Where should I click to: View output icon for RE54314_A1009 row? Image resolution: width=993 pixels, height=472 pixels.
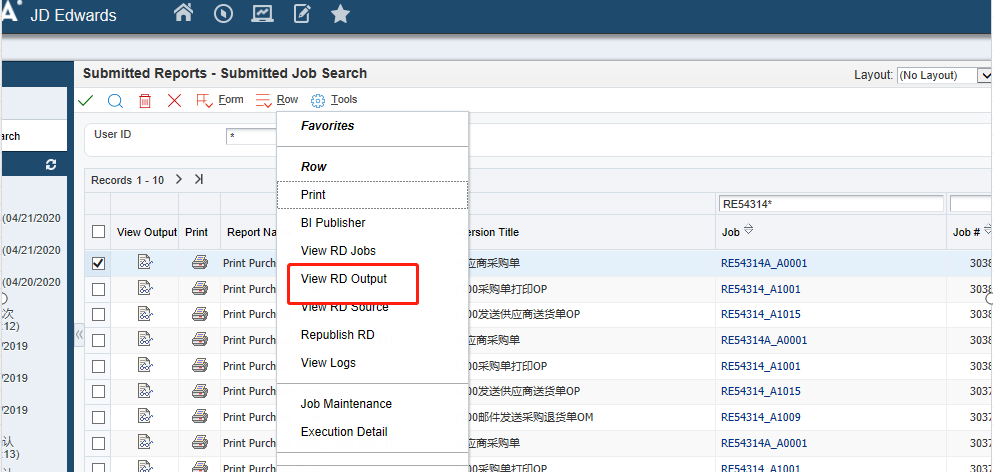point(145,416)
